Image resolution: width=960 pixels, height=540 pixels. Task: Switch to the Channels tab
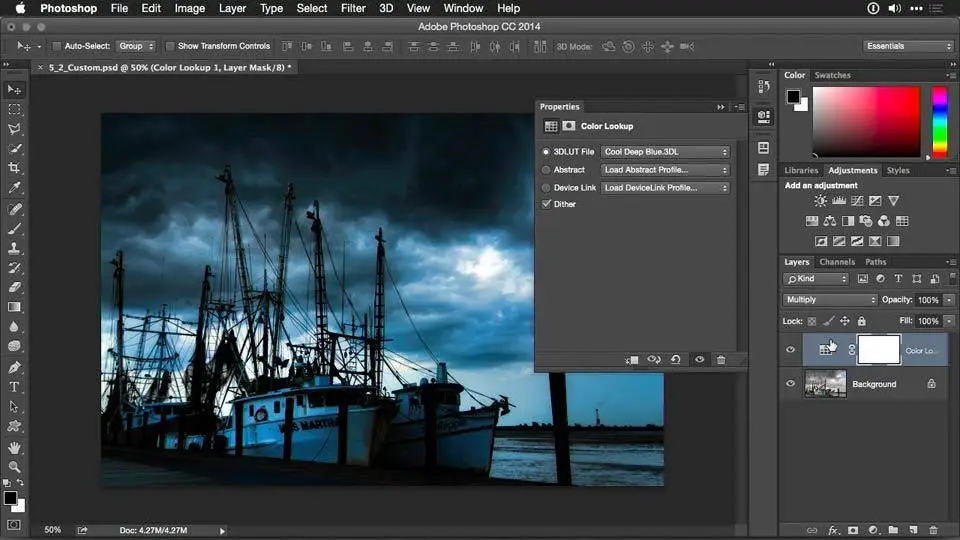[x=837, y=262]
